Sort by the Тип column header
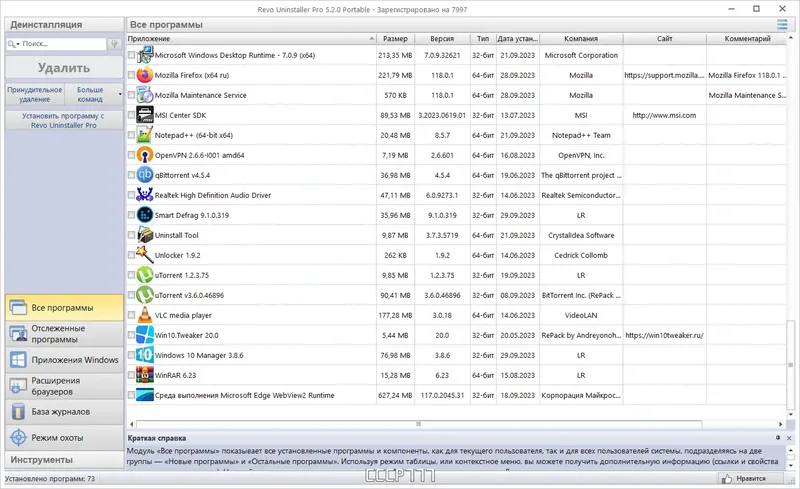Screen dimensions: 800x489 pyautogui.click(x=483, y=39)
